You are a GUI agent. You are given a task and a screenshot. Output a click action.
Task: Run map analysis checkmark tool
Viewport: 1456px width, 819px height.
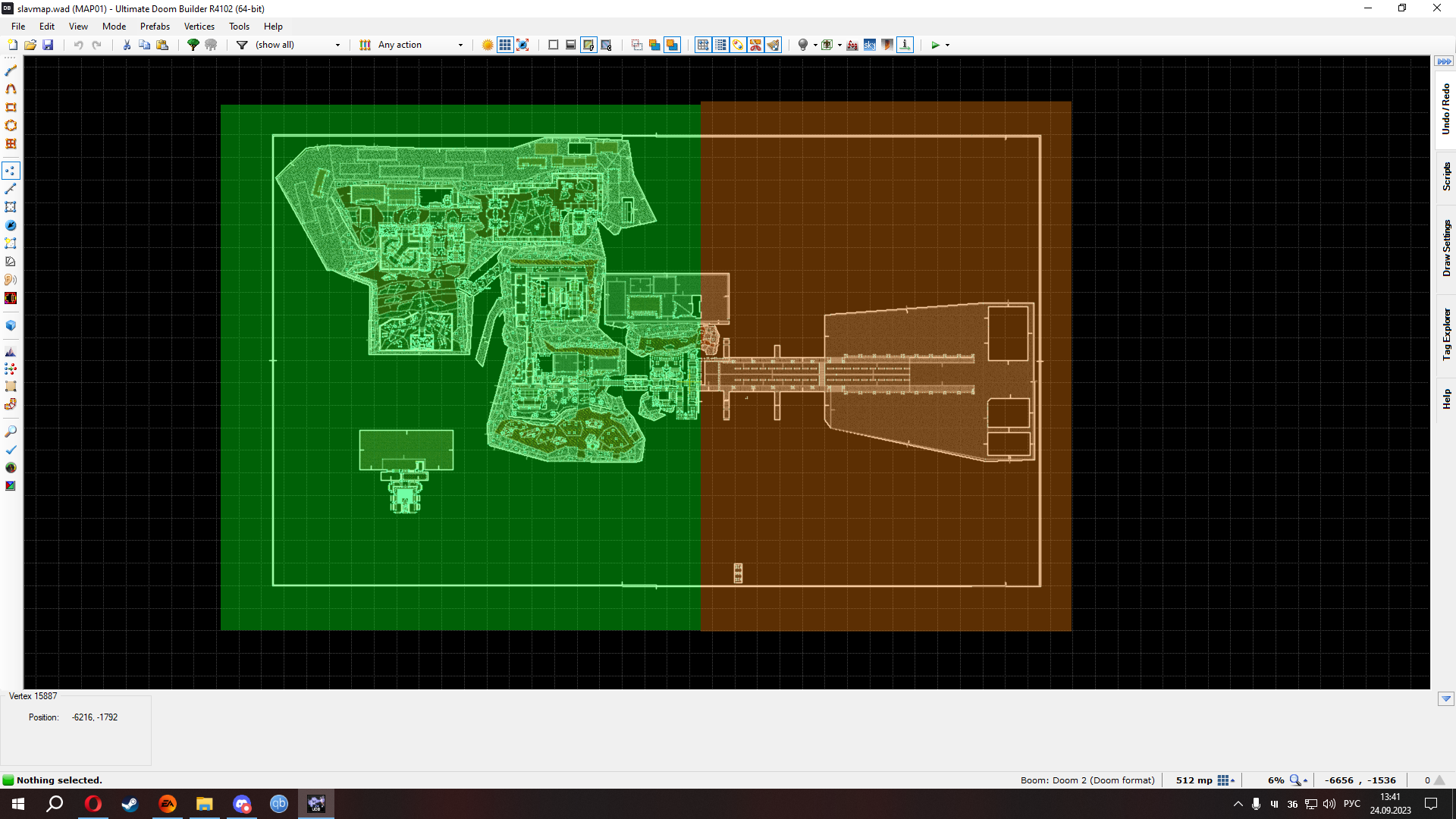point(11,450)
